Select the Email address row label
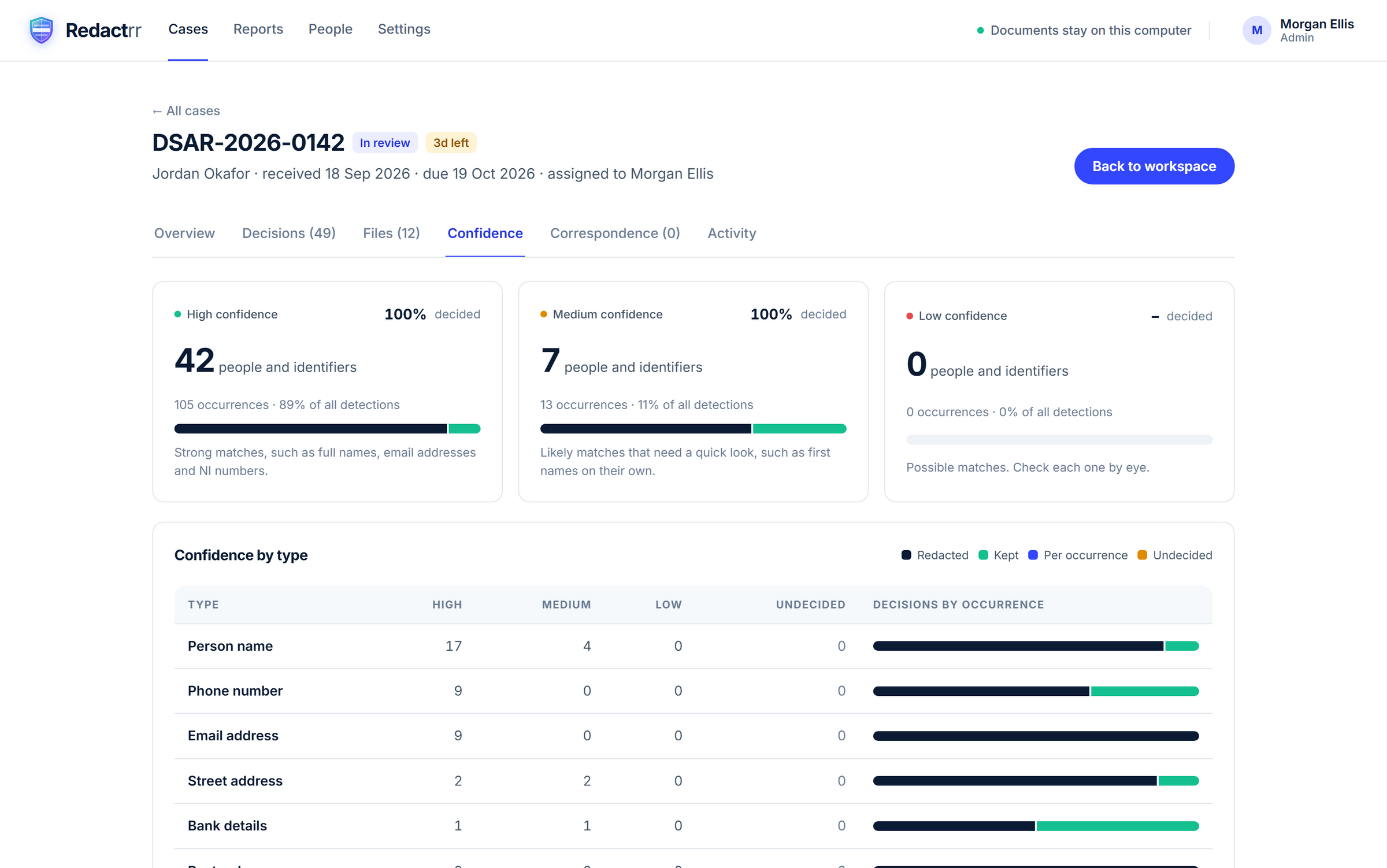This screenshot has width=1387, height=868. point(233,736)
